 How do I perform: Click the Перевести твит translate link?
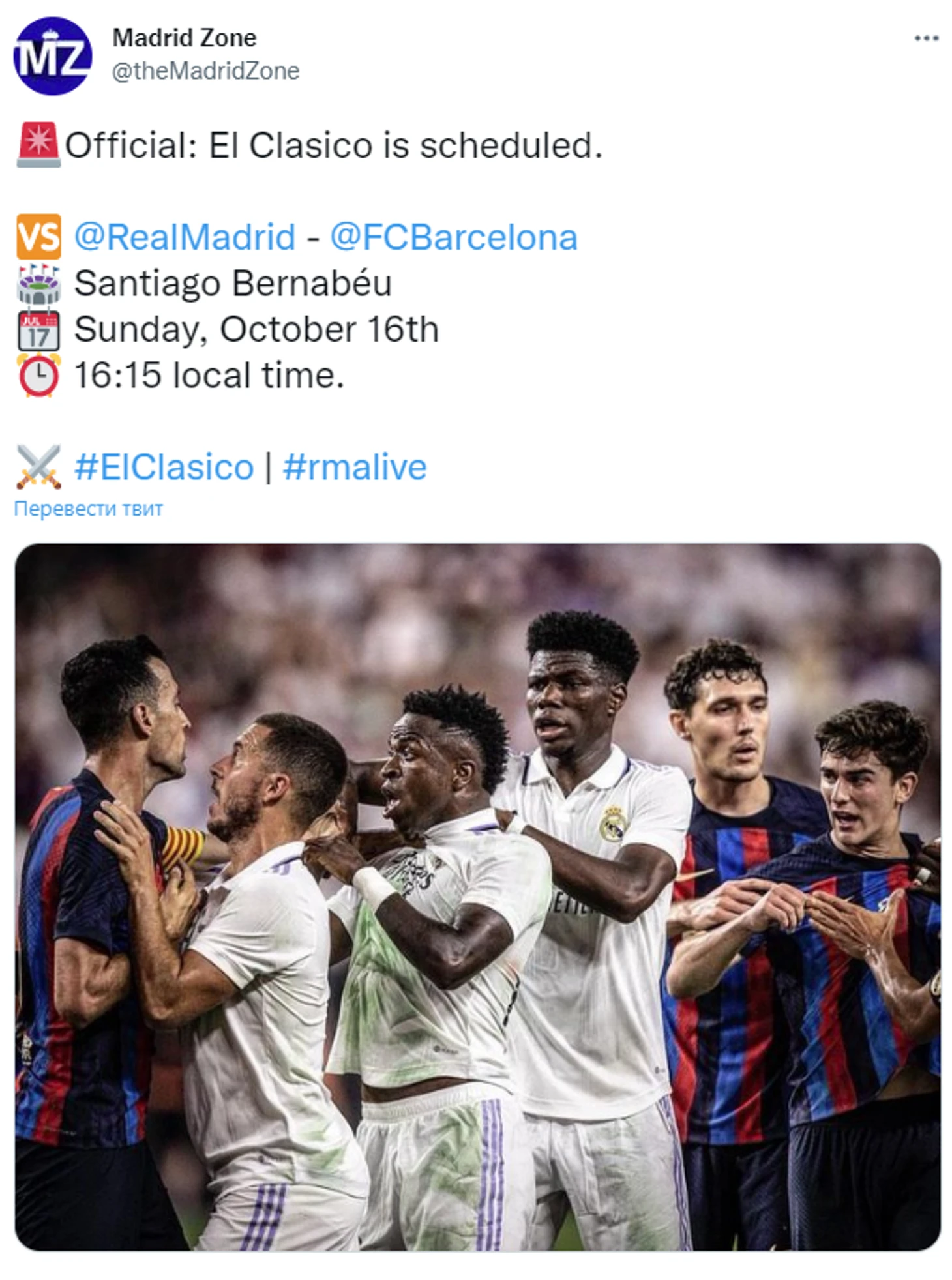click(x=89, y=509)
